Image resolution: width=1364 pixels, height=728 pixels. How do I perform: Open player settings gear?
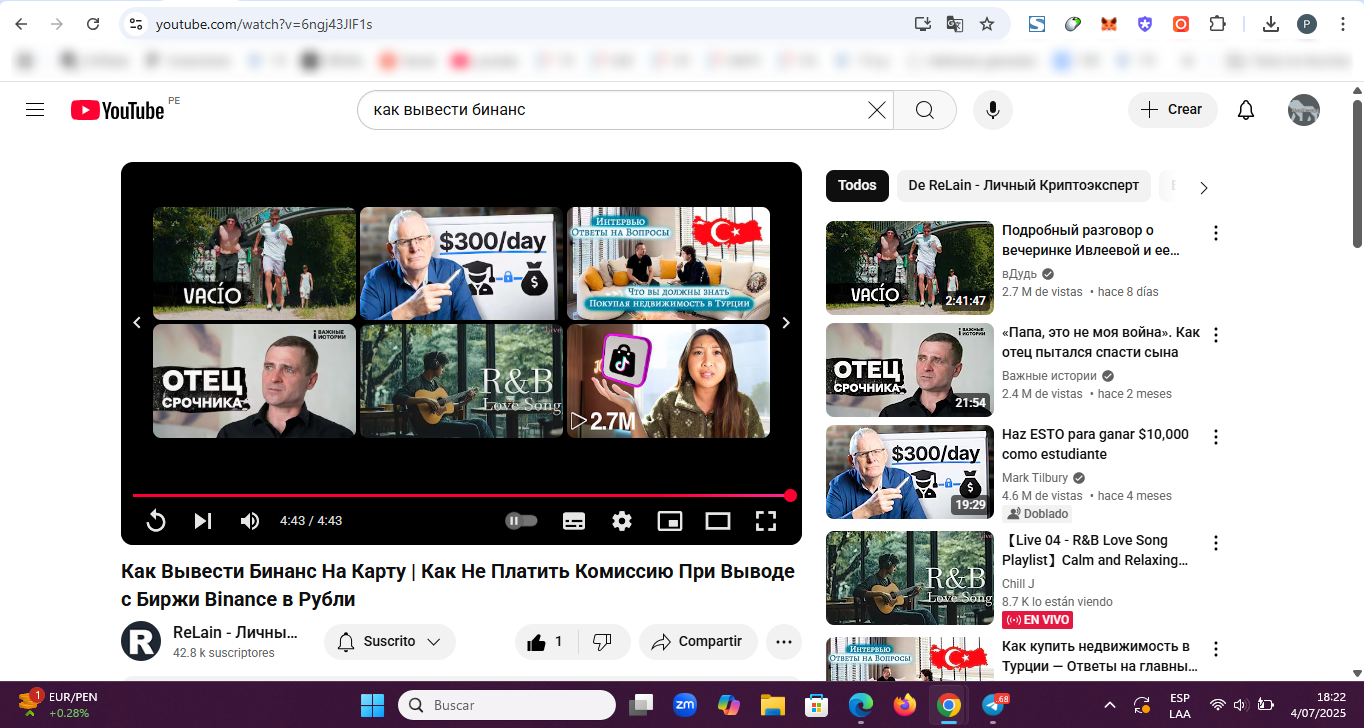click(x=622, y=521)
